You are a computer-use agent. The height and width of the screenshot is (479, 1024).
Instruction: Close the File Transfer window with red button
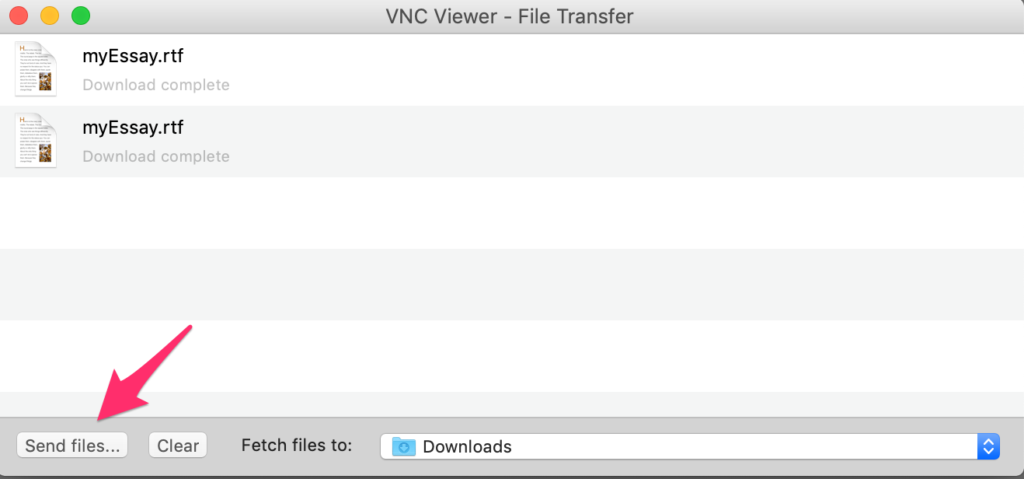coord(19,16)
